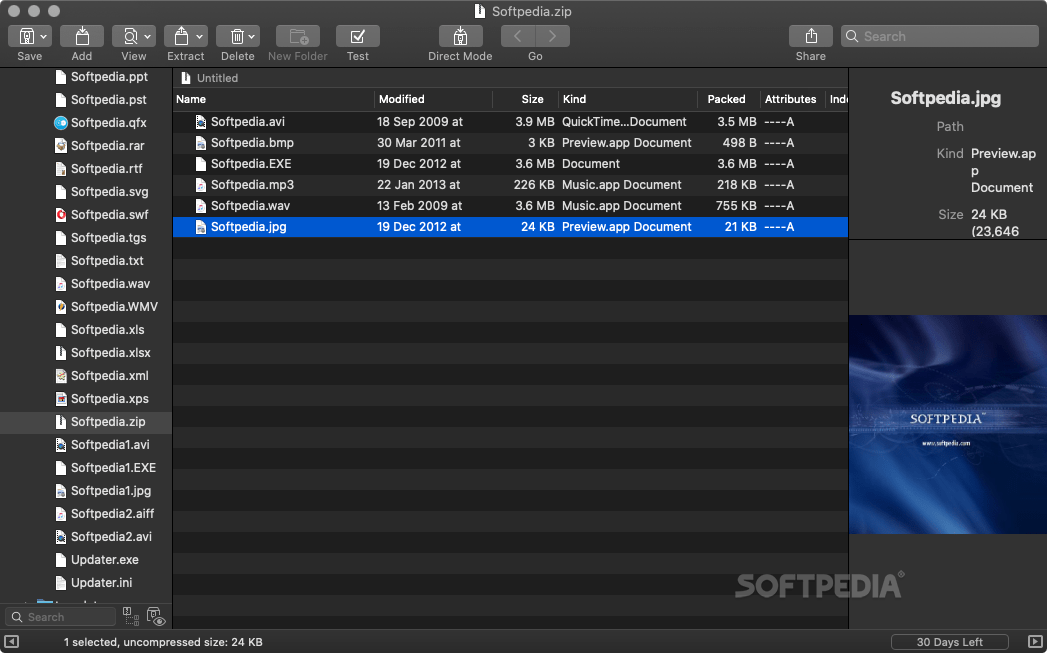The image size is (1047, 653).
Task: Click the Softpedia1.avi movie icon
Action: click(x=61, y=445)
